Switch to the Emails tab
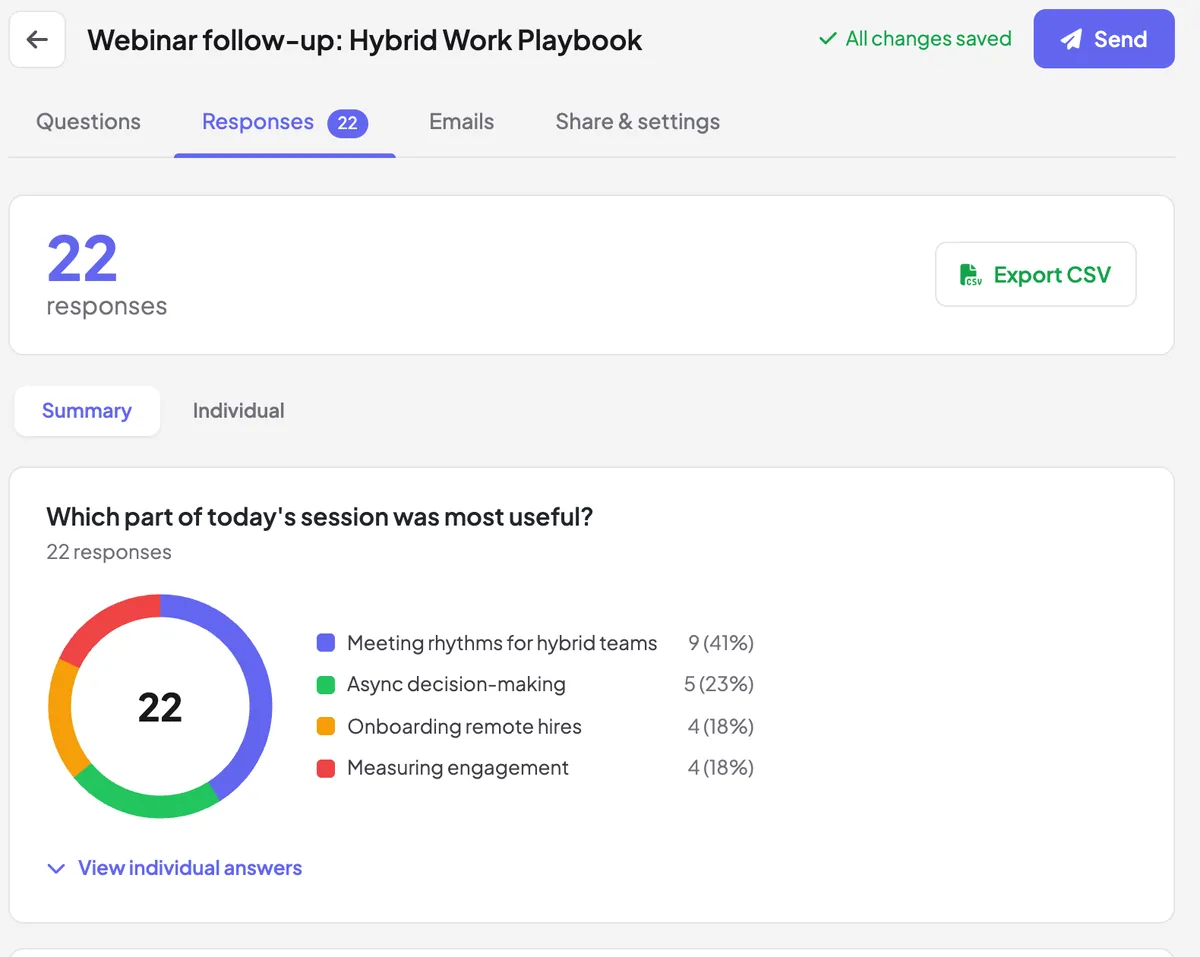The height and width of the screenshot is (957, 1200). click(461, 122)
